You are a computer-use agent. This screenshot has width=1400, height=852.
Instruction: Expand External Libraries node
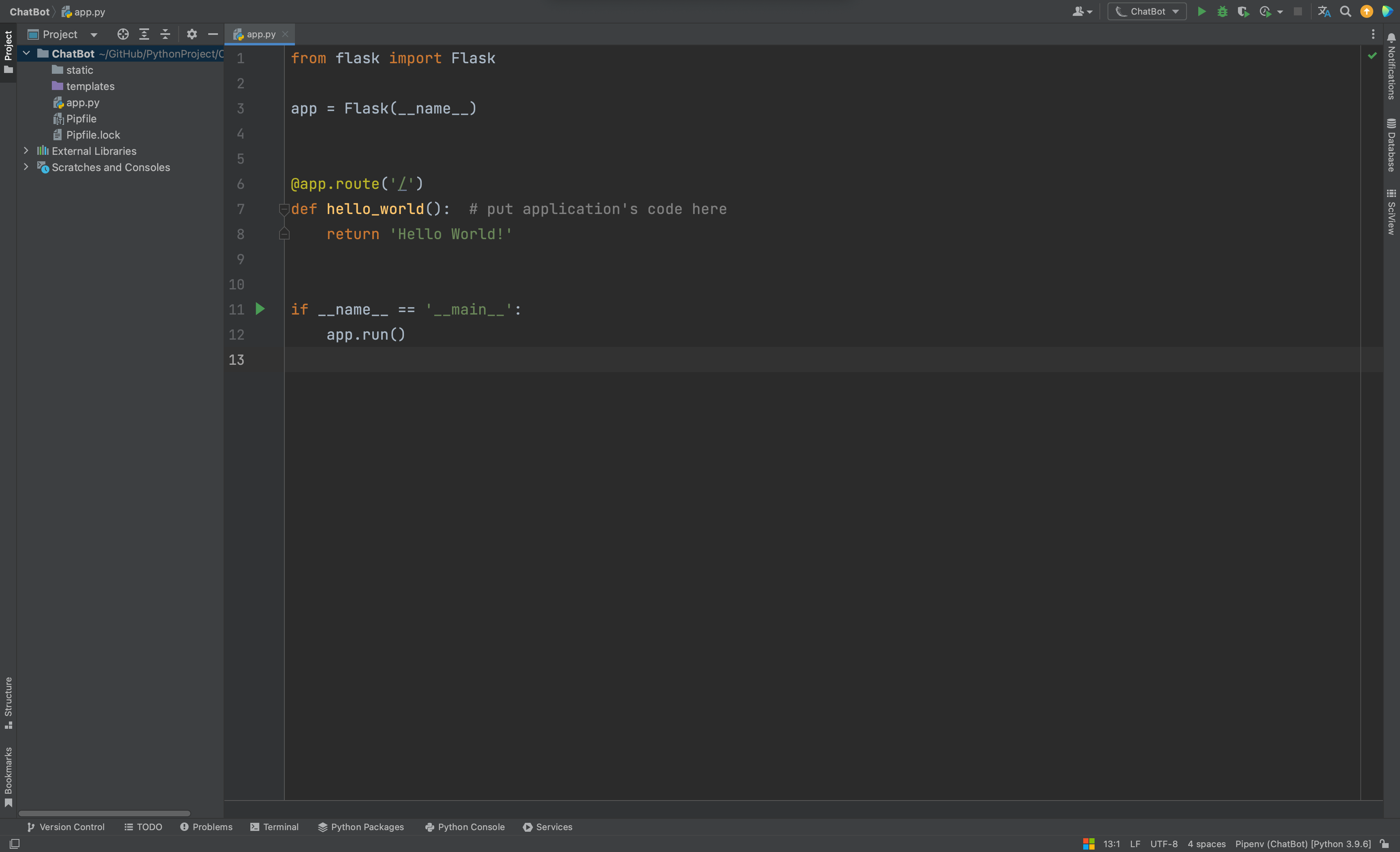[x=26, y=151]
